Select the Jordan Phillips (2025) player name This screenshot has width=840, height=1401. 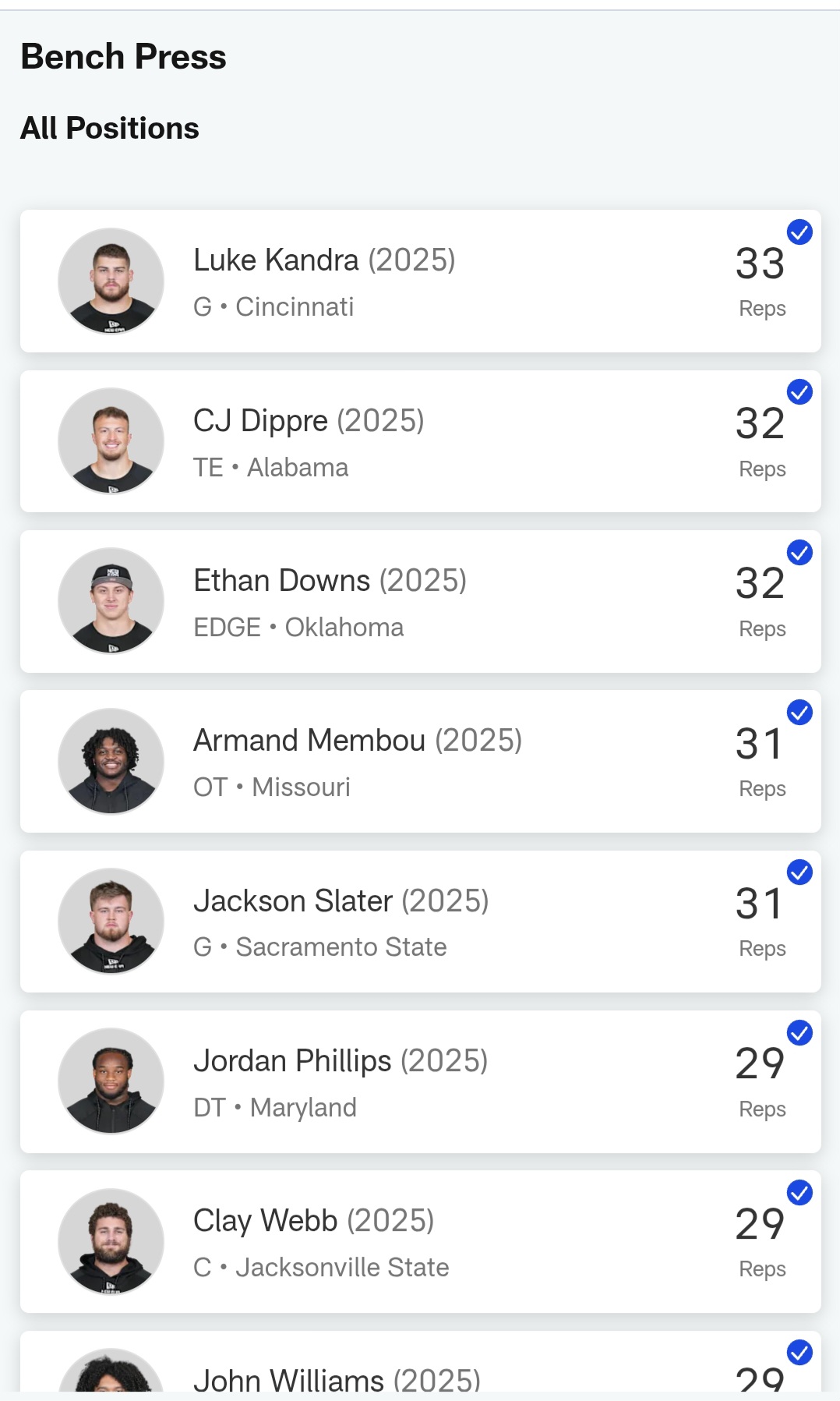click(341, 1061)
